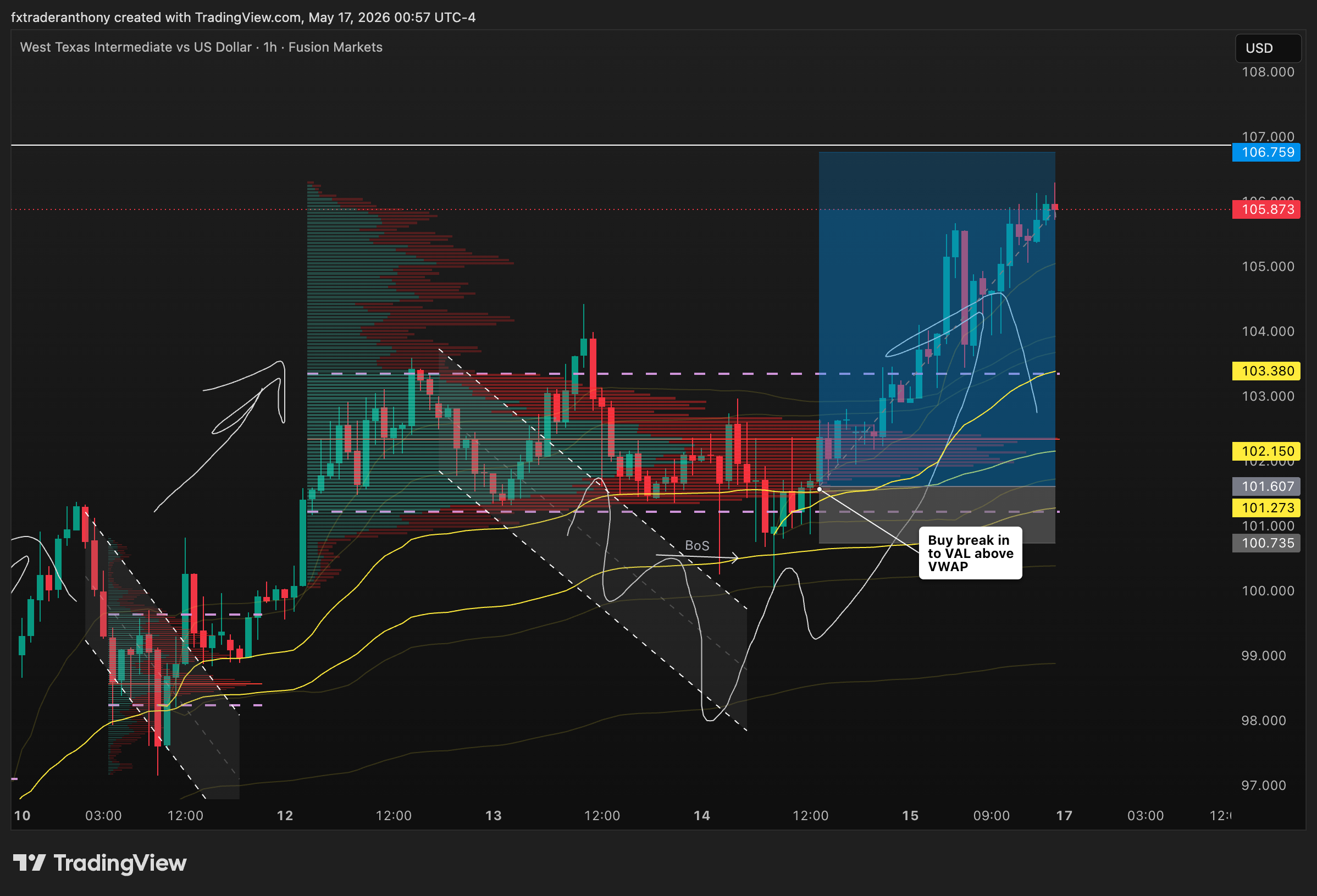Click the TradingView wordmark at bottom left
1317x896 pixels.
click(x=120, y=863)
